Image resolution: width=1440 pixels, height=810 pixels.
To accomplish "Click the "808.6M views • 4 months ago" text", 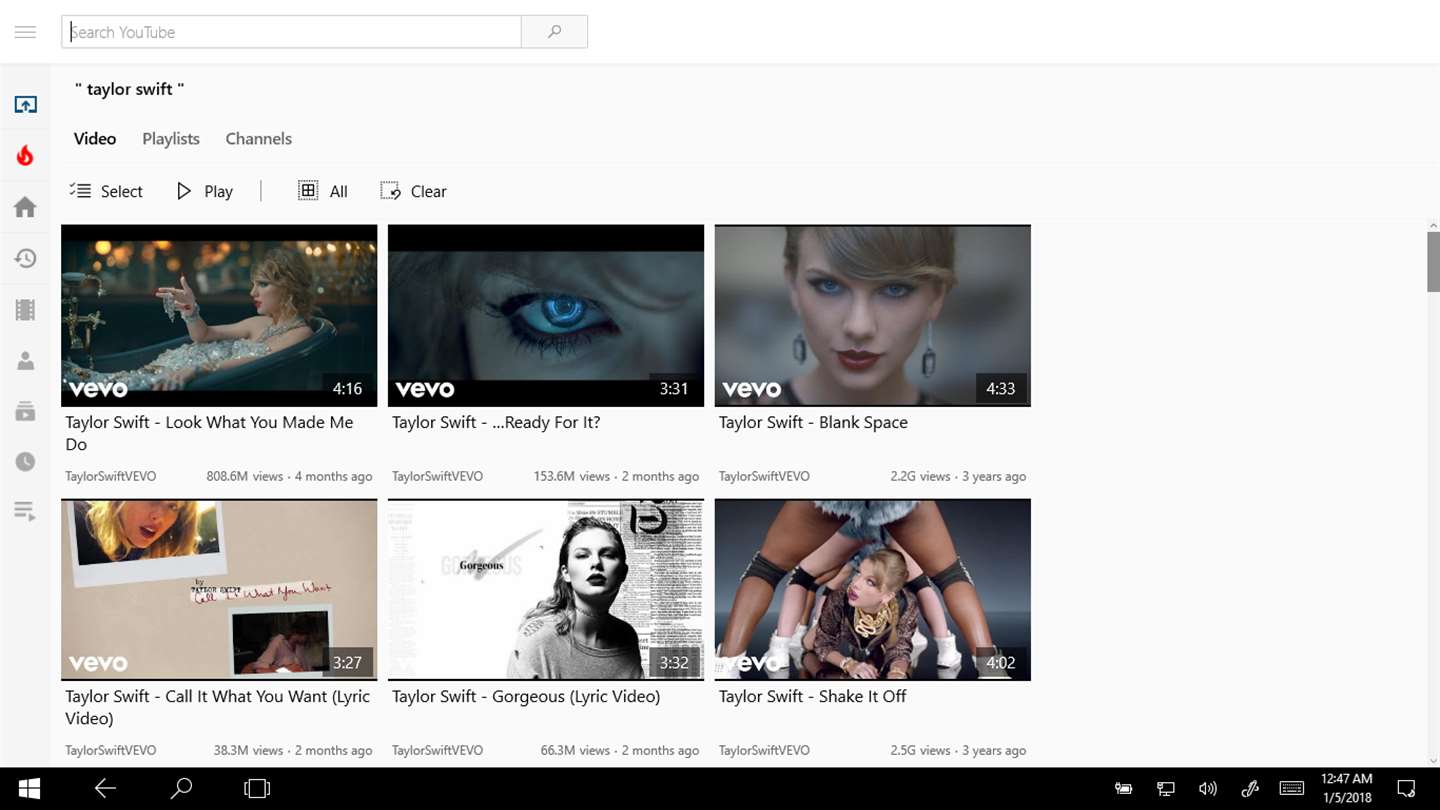I will pos(289,476).
